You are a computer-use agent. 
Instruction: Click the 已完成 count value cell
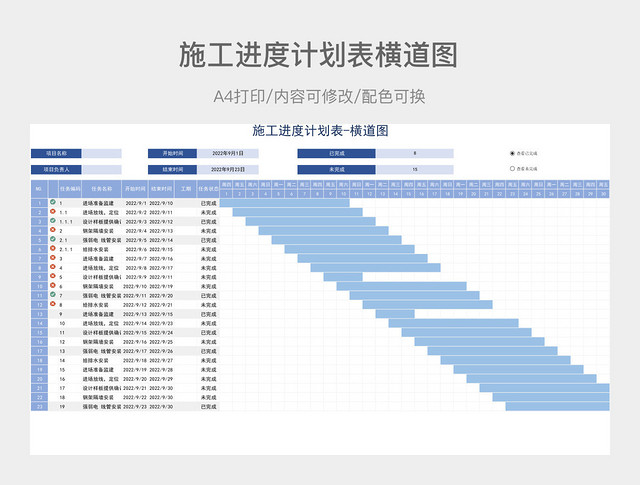(415, 154)
